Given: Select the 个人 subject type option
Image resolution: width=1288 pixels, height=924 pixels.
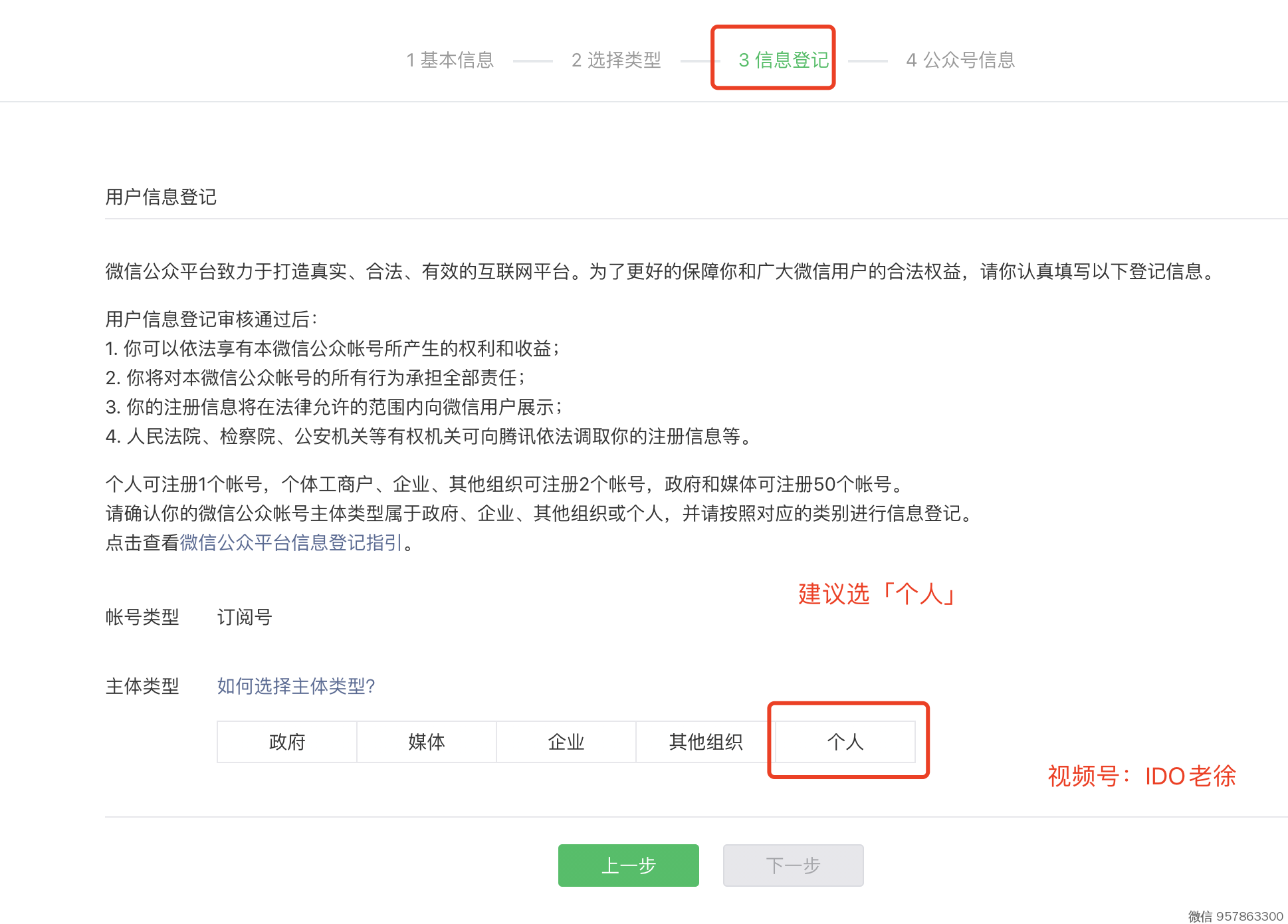Looking at the screenshot, I should (x=845, y=742).
